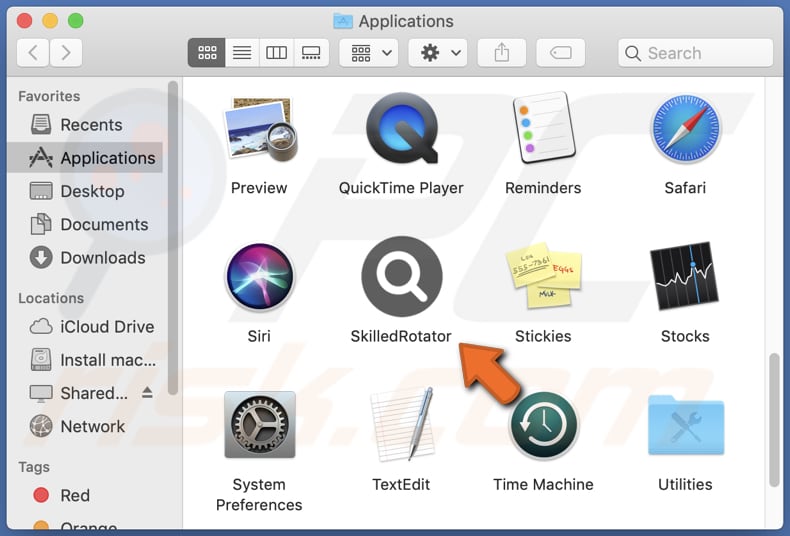
Task: Click the Stickies app icon
Action: point(543,275)
